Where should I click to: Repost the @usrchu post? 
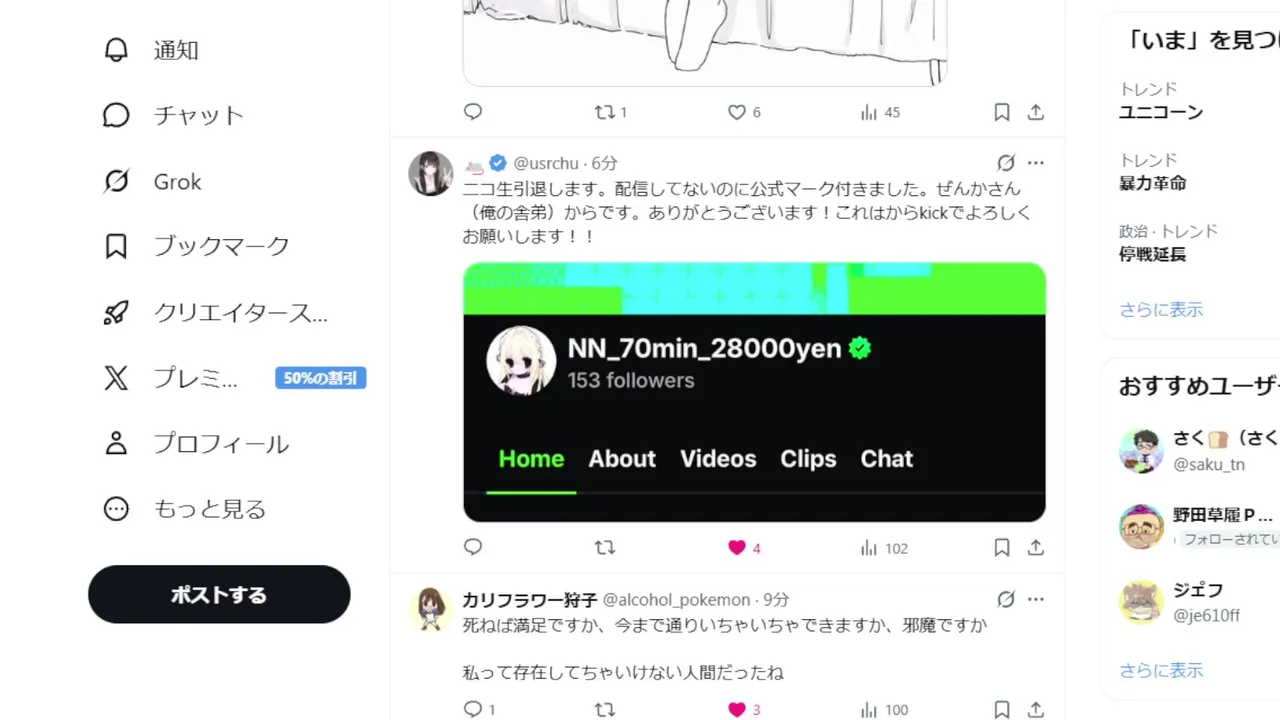coord(605,548)
